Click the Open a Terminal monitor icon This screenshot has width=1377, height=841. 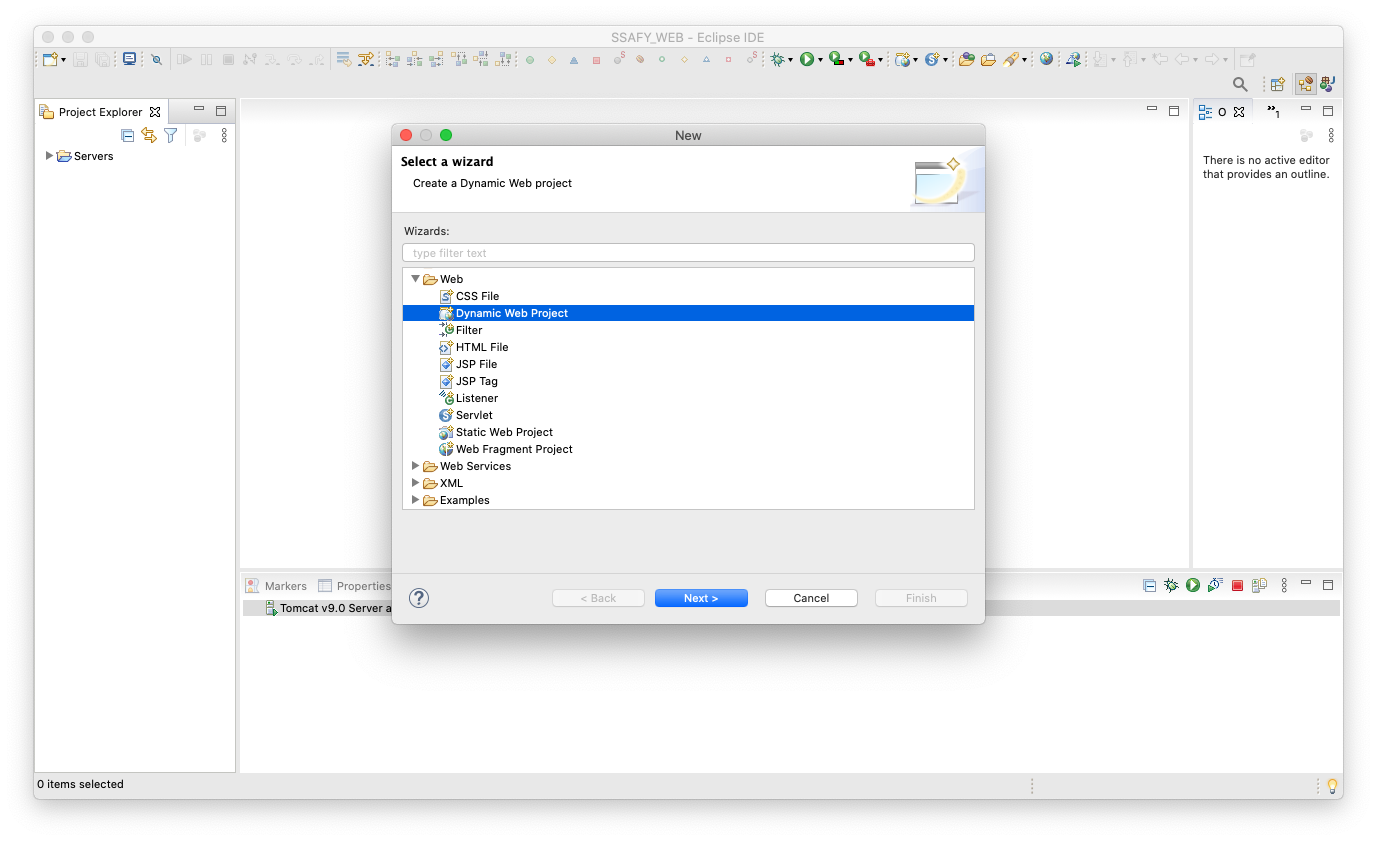coord(129,59)
